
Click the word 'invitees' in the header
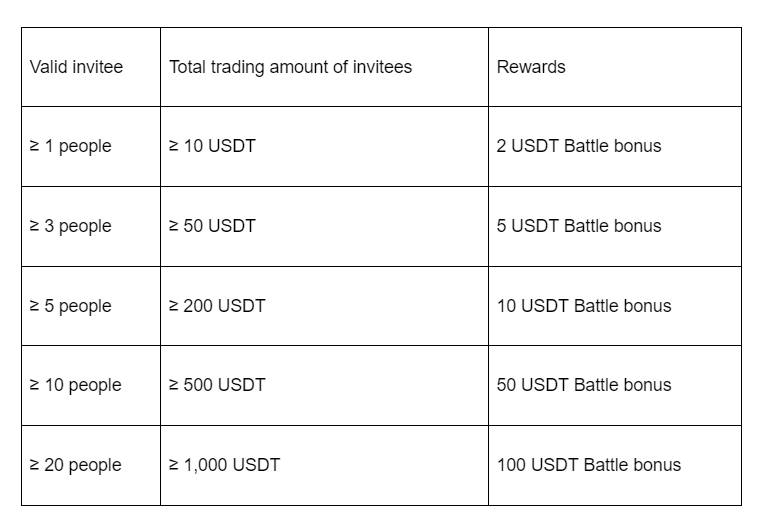point(381,67)
